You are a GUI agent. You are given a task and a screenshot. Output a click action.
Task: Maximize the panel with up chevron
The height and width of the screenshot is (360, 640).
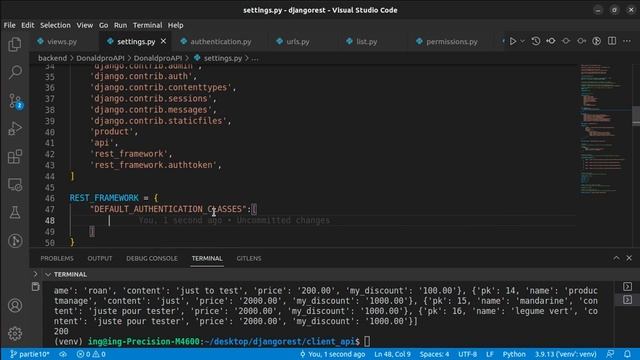tap(616, 258)
